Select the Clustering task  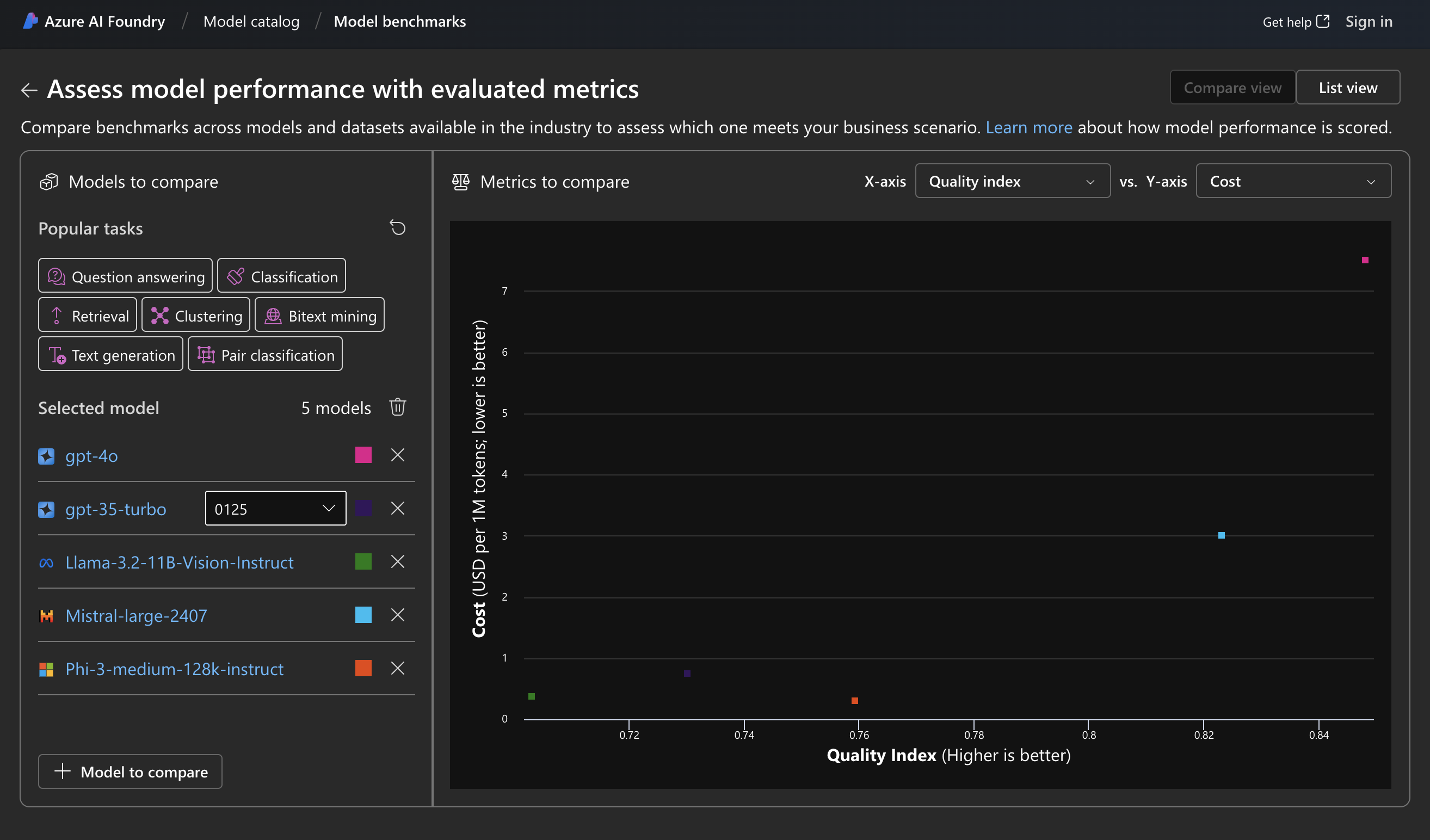[x=196, y=315]
